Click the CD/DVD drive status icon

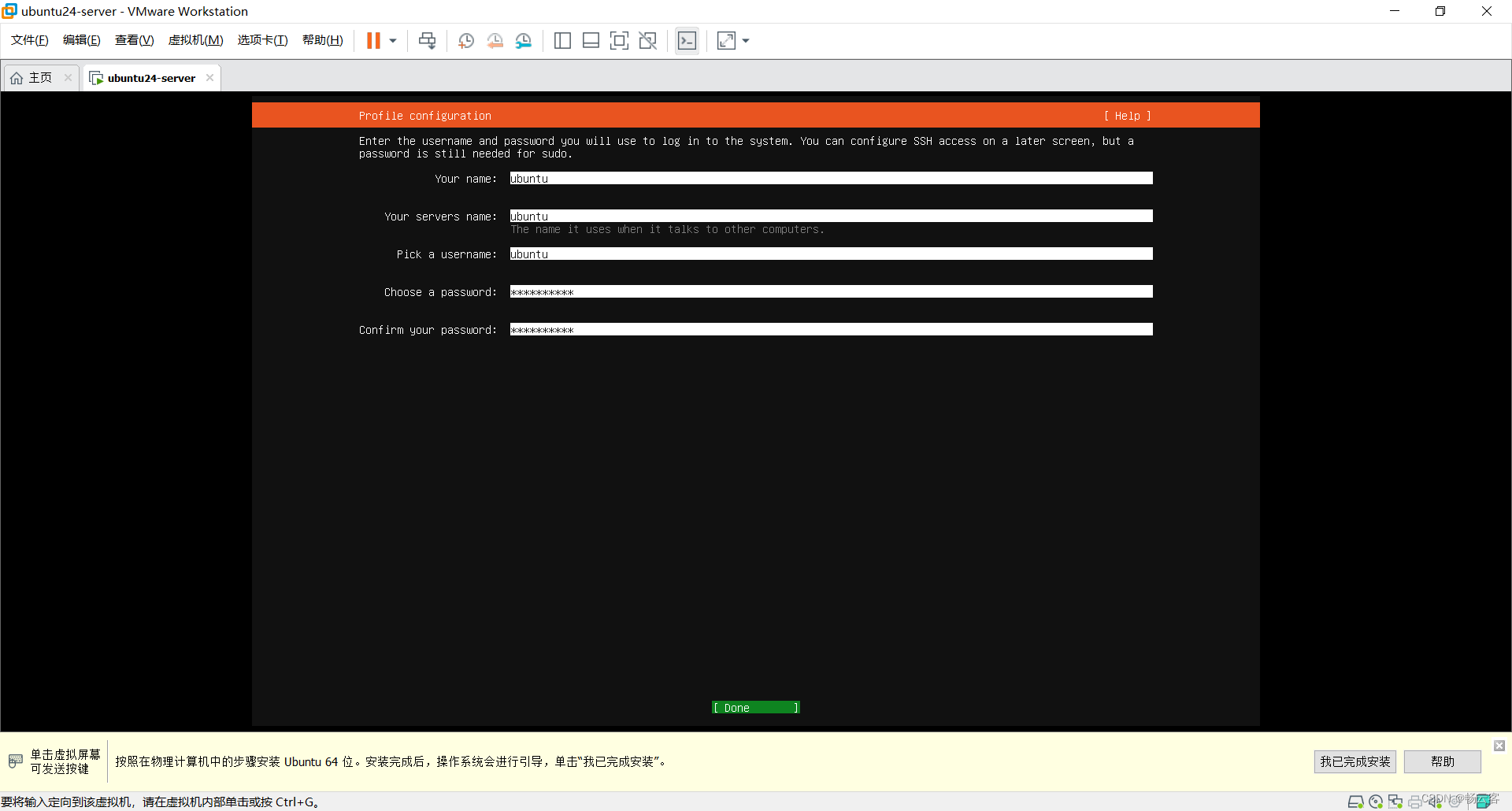click(x=1376, y=802)
